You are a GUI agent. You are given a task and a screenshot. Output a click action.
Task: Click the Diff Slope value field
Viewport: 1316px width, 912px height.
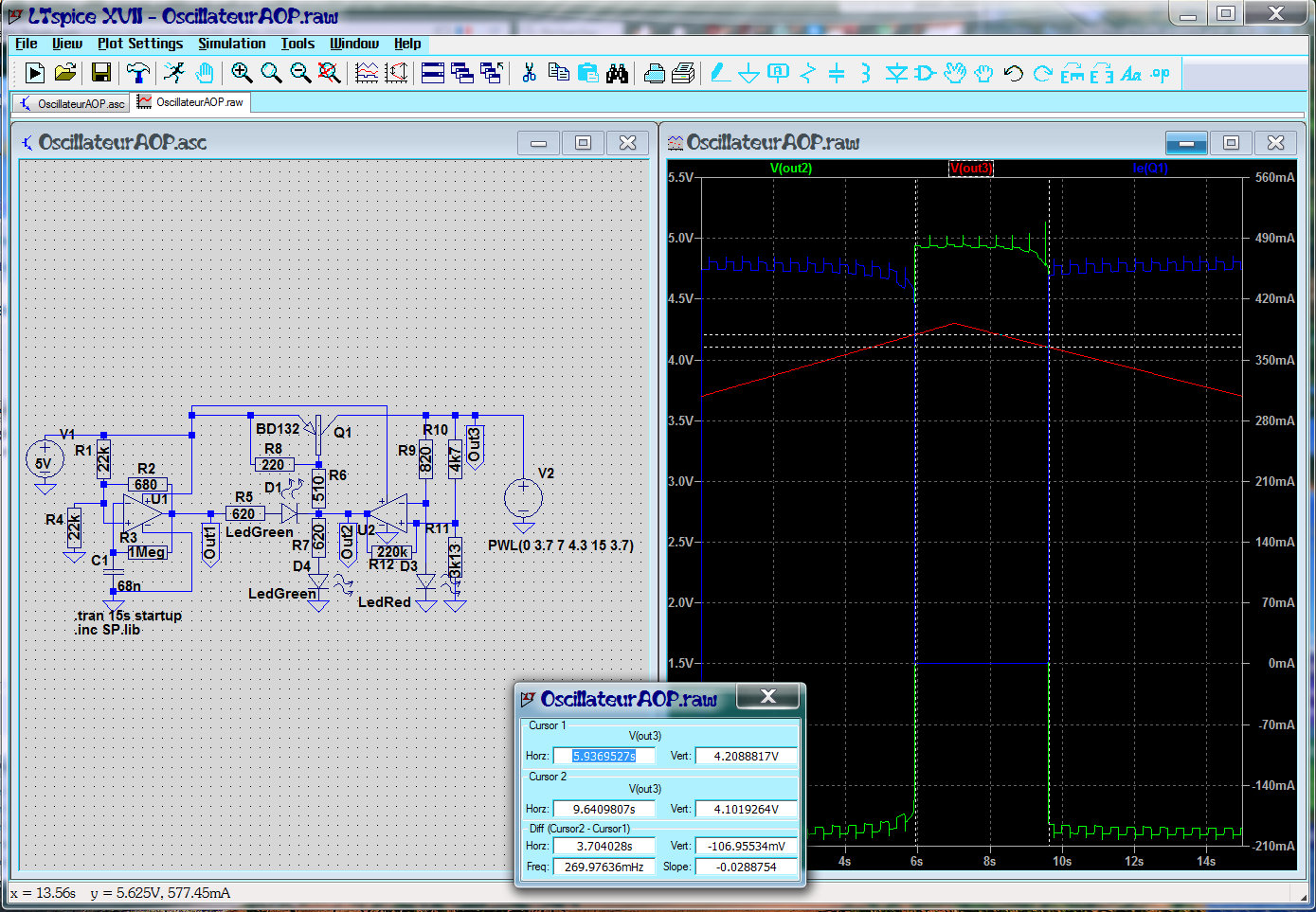pos(746,867)
